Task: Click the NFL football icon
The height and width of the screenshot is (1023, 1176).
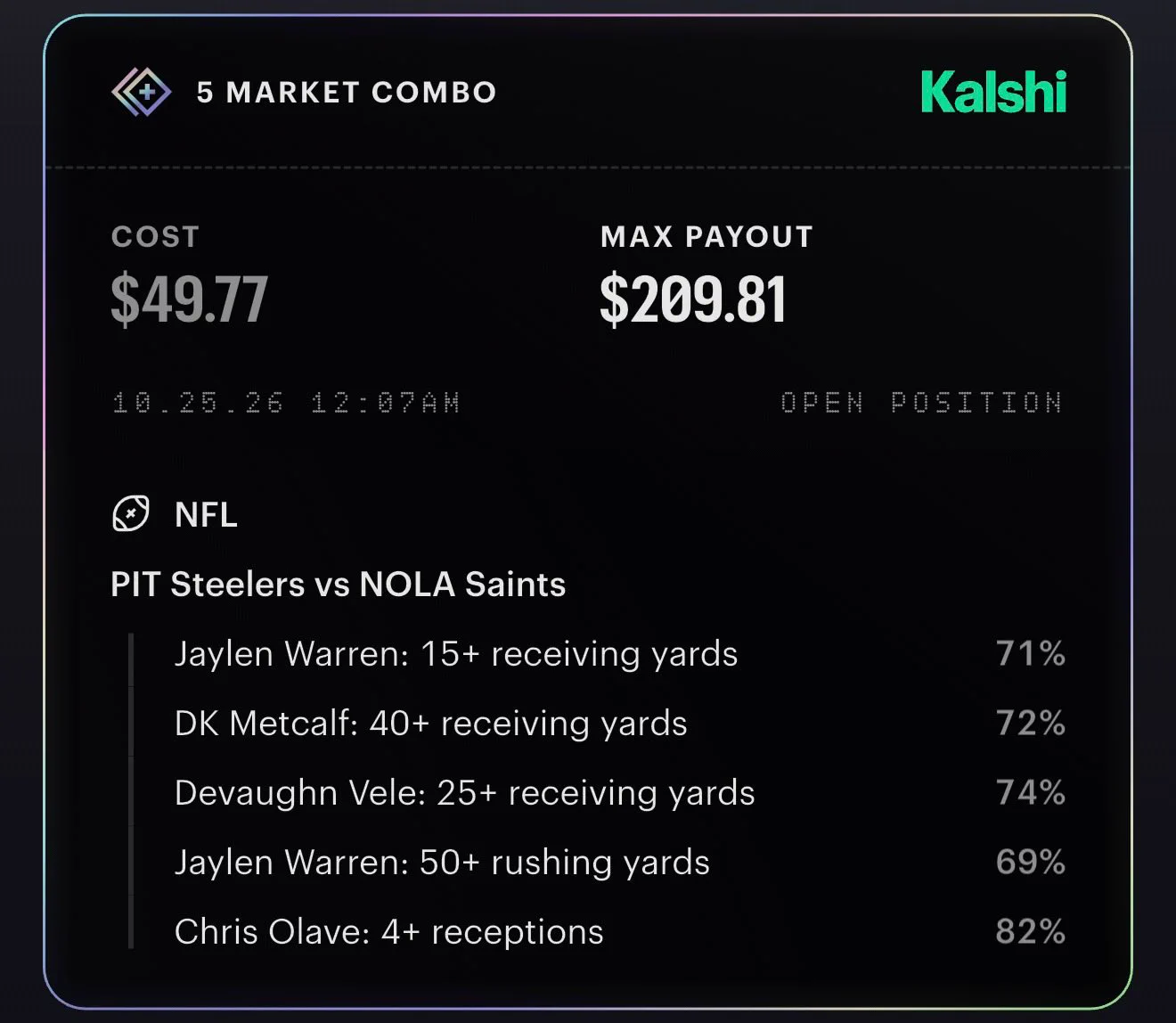Action: pos(131,514)
